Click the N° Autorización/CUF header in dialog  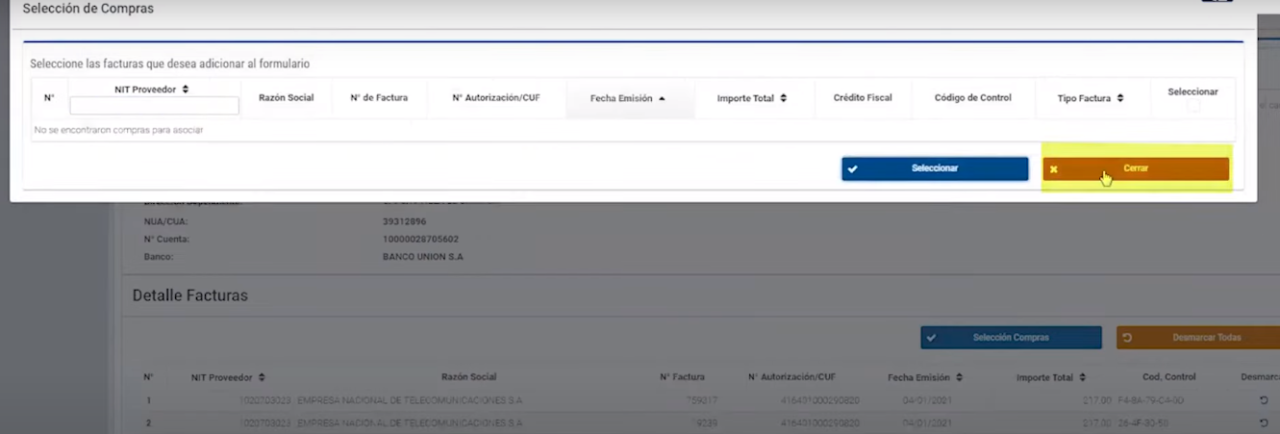pos(496,98)
